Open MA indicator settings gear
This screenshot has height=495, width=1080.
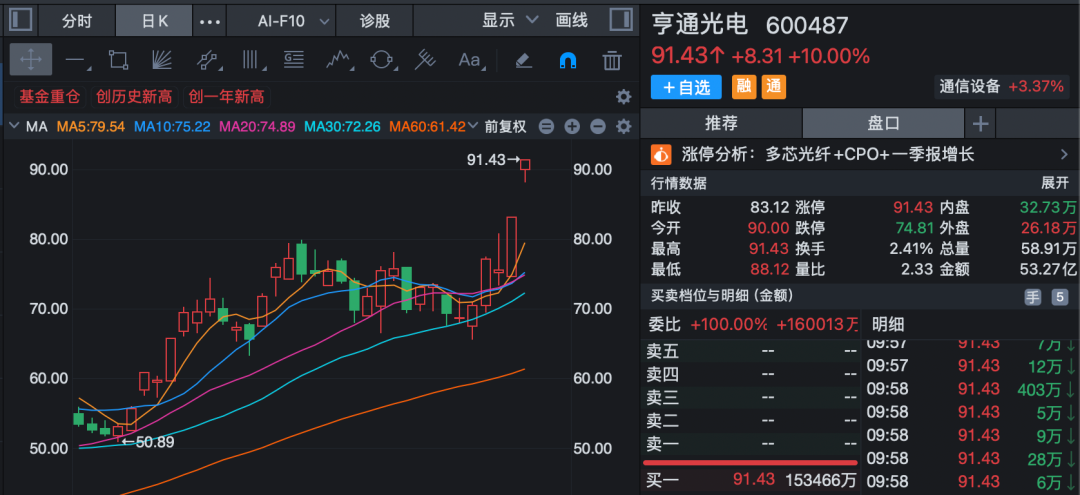(623, 127)
